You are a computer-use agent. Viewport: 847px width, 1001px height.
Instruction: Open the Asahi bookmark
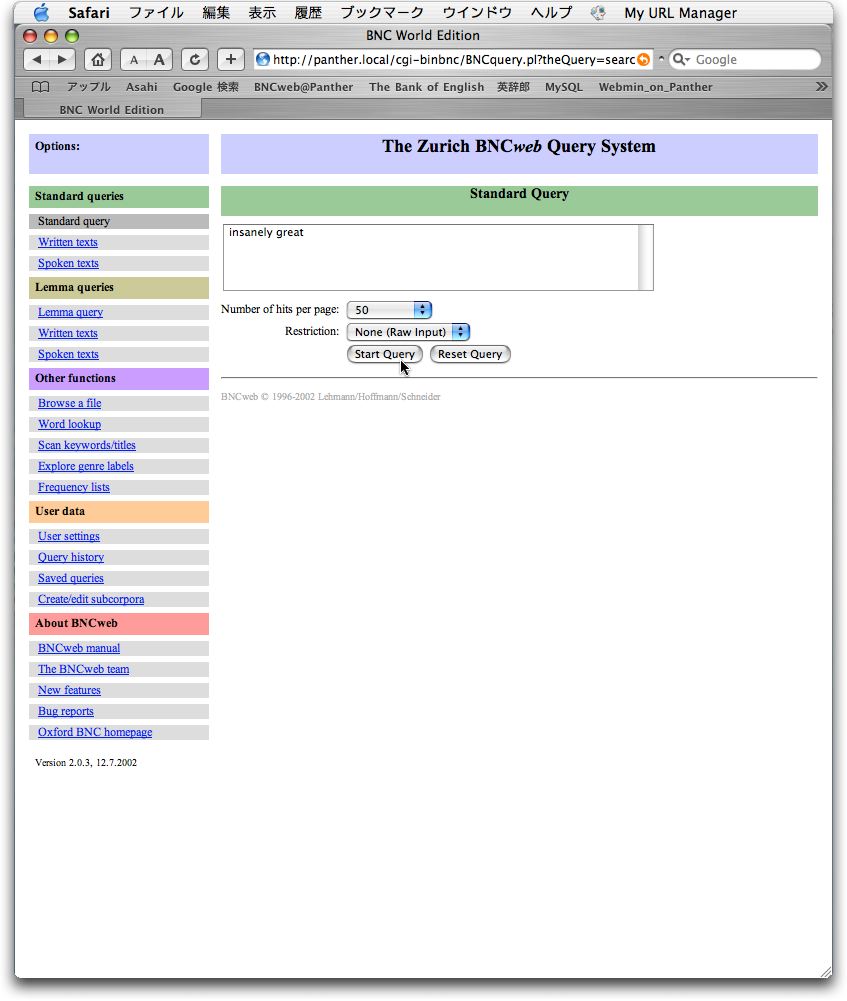pos(141,87)
